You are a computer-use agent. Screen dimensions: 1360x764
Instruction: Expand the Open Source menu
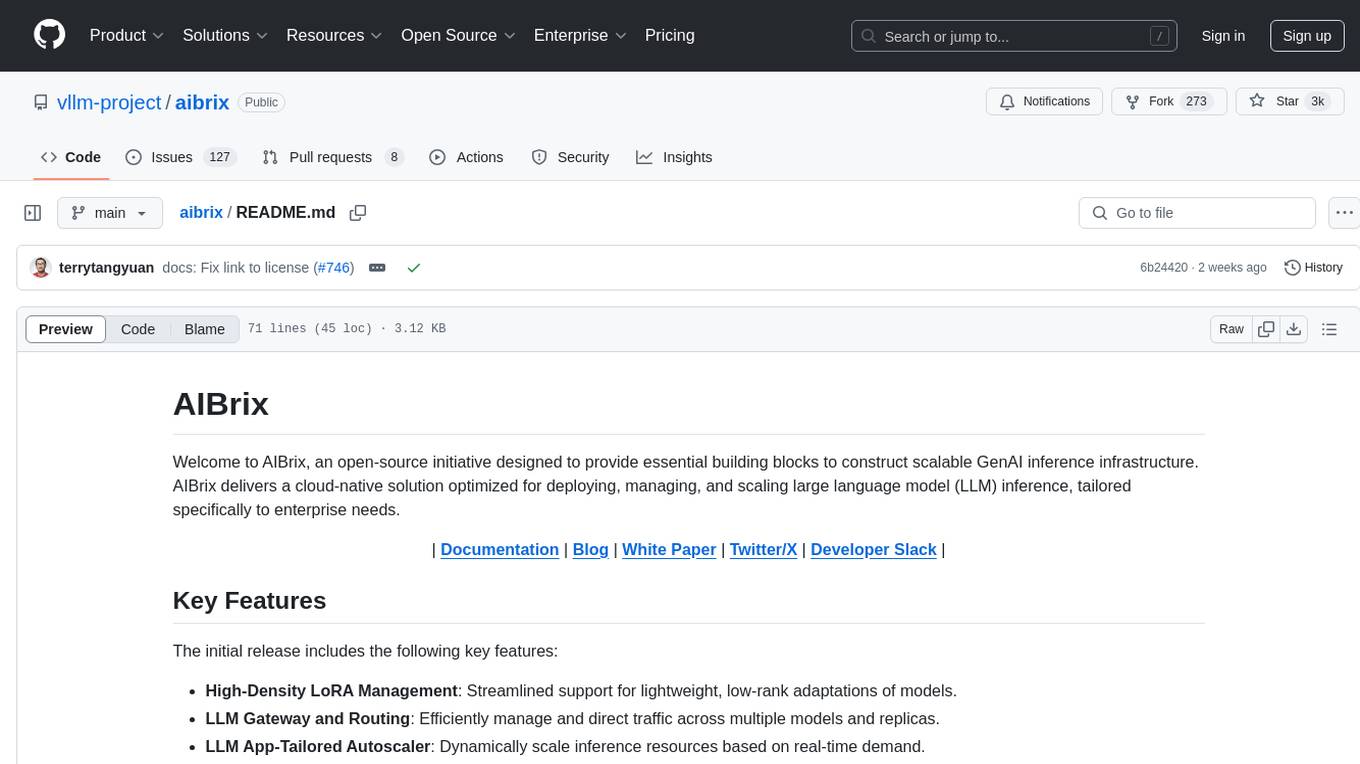(x=458, y=35)
